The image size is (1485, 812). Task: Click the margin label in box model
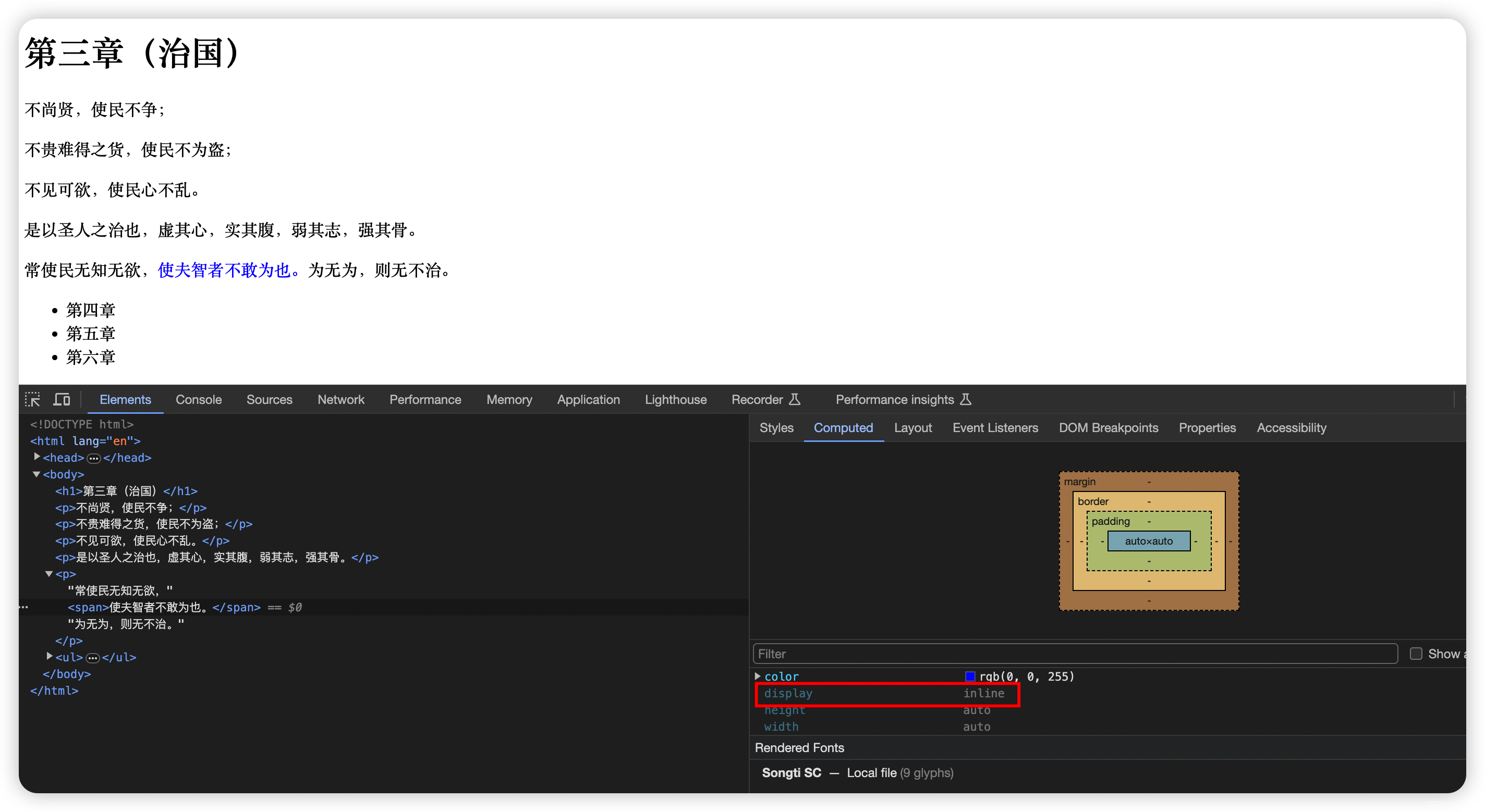point(1079,482)
